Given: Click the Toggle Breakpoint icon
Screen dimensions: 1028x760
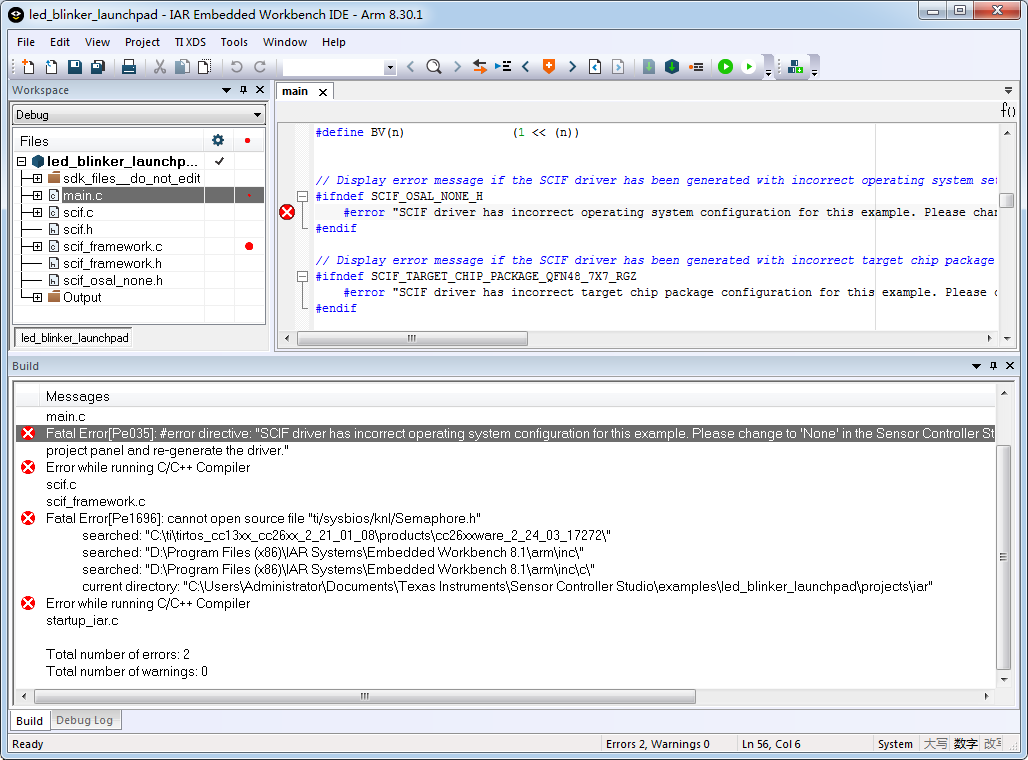Looking at the screenshot, I should pos(696,66).
